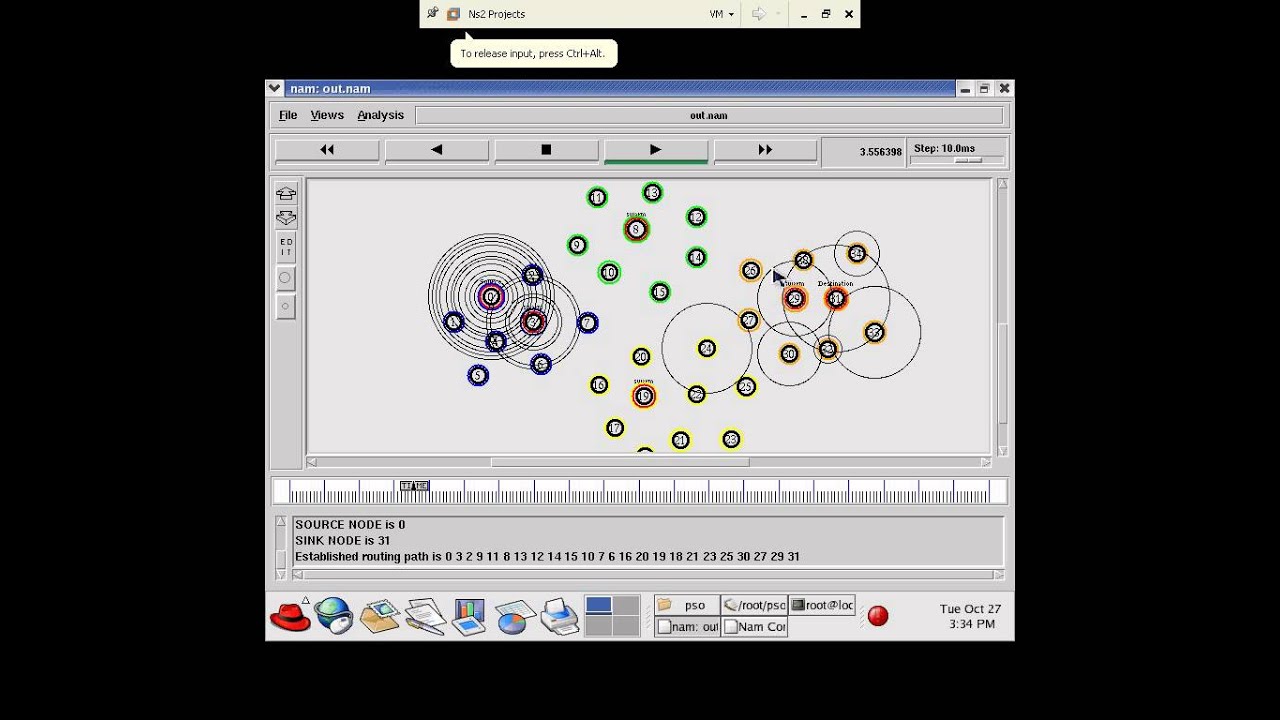The width and height of the screenshot is (1280, 720).
Task: Switch to the top-left active workspace
Action: tap(599, 605)
